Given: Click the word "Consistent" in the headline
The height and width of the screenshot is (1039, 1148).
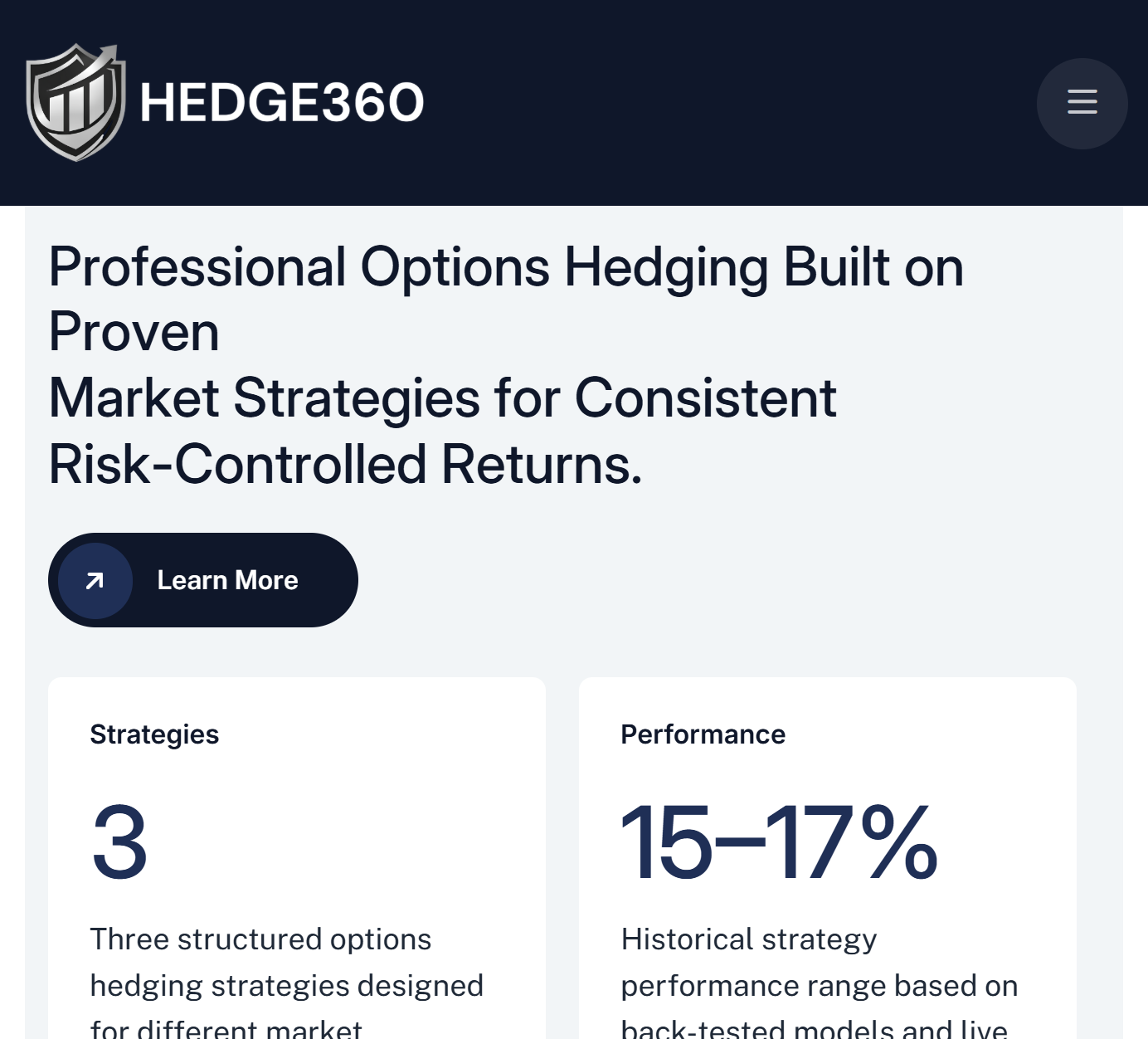Looking at the screenshot, I should 705,398.
